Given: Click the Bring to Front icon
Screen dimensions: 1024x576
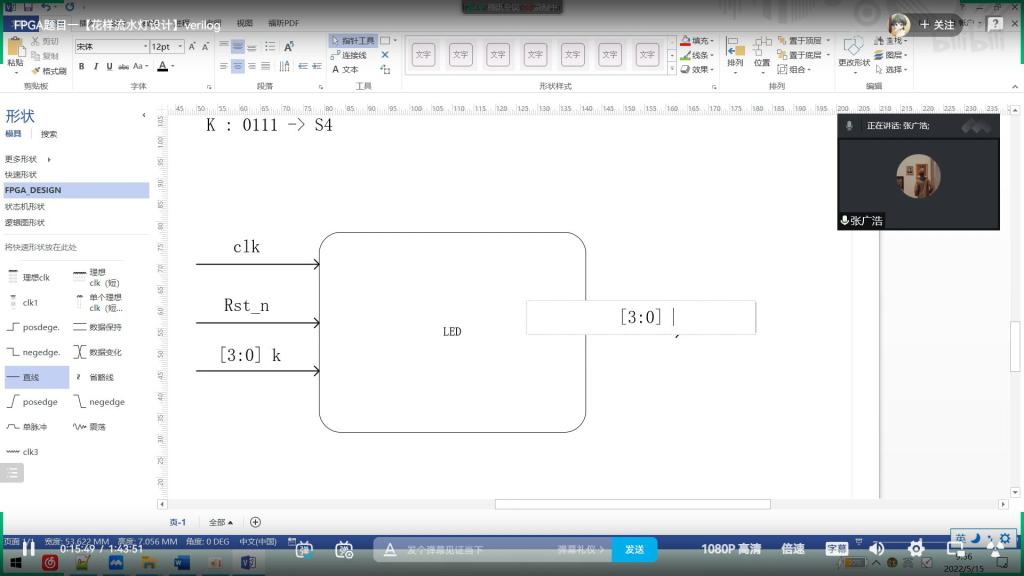Looking at the screenshot, I should click(798, 41).
